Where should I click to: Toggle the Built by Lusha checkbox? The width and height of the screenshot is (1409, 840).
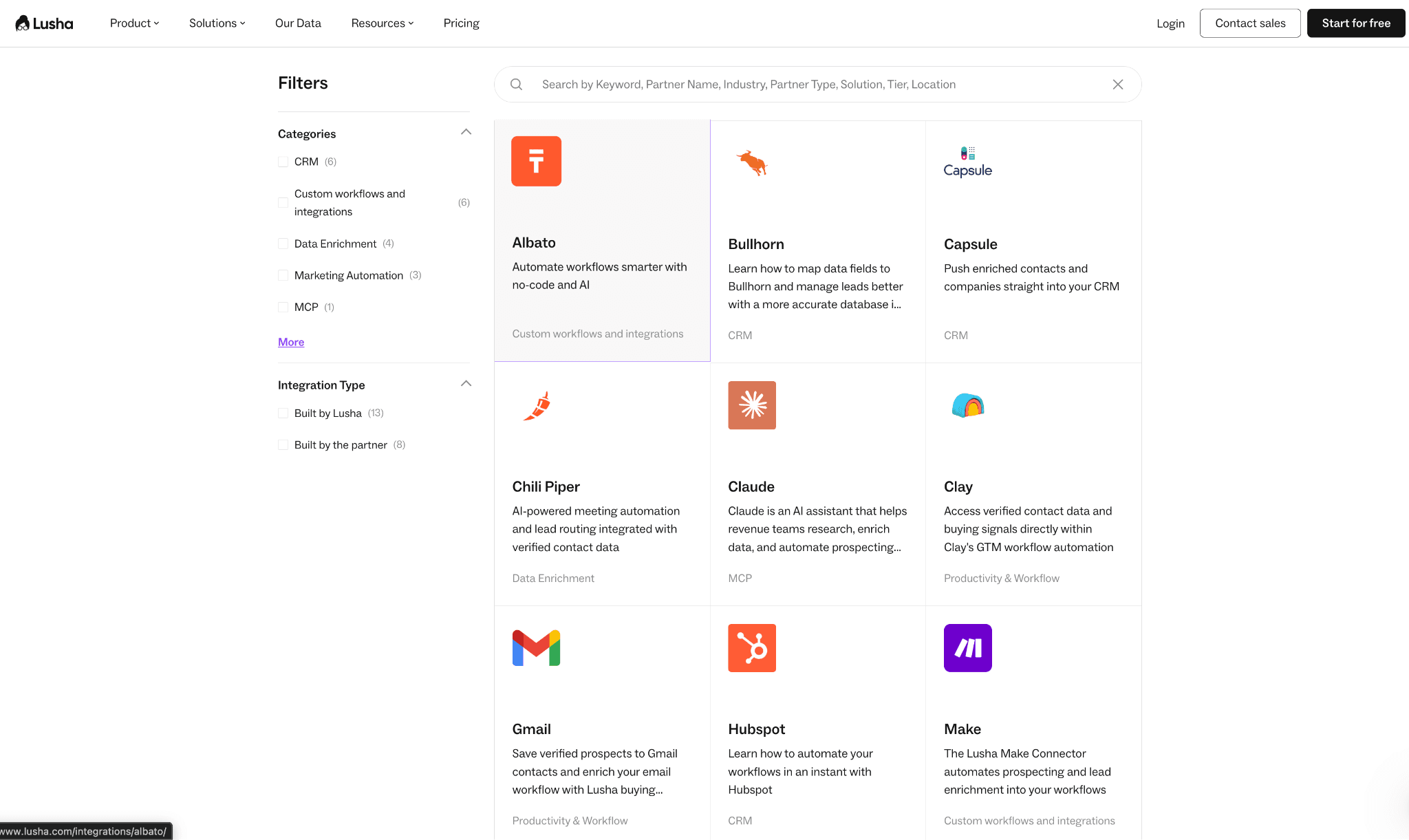click(283, 413)
